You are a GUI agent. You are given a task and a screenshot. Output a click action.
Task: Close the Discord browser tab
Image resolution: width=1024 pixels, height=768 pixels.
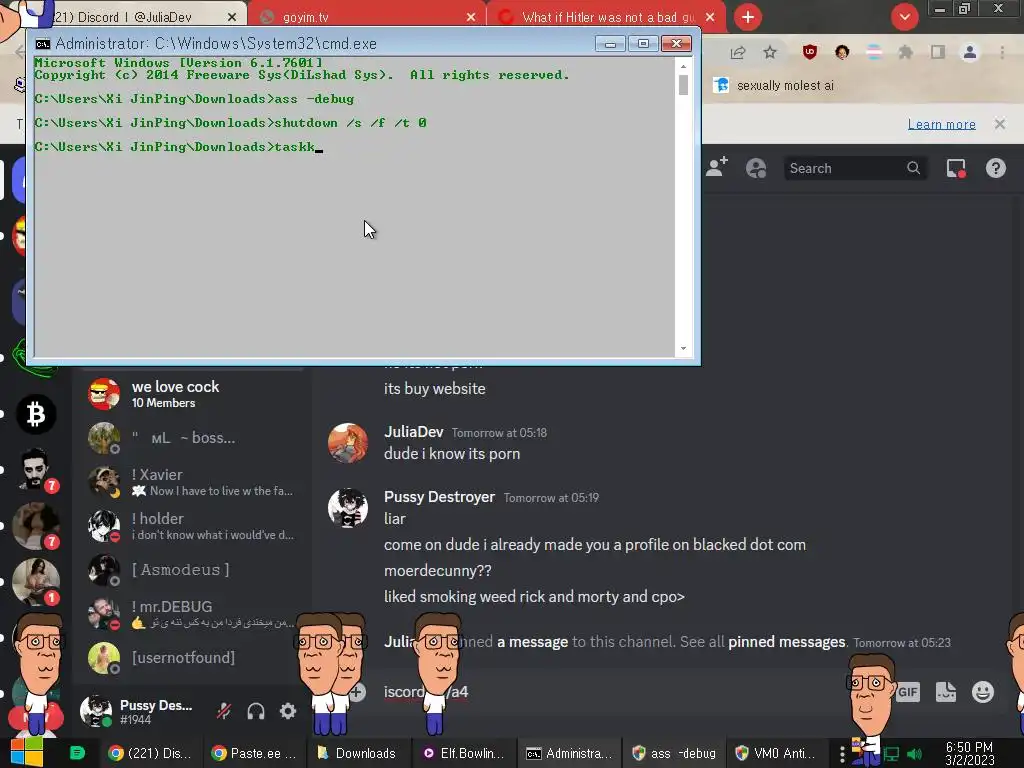point(232,17)
